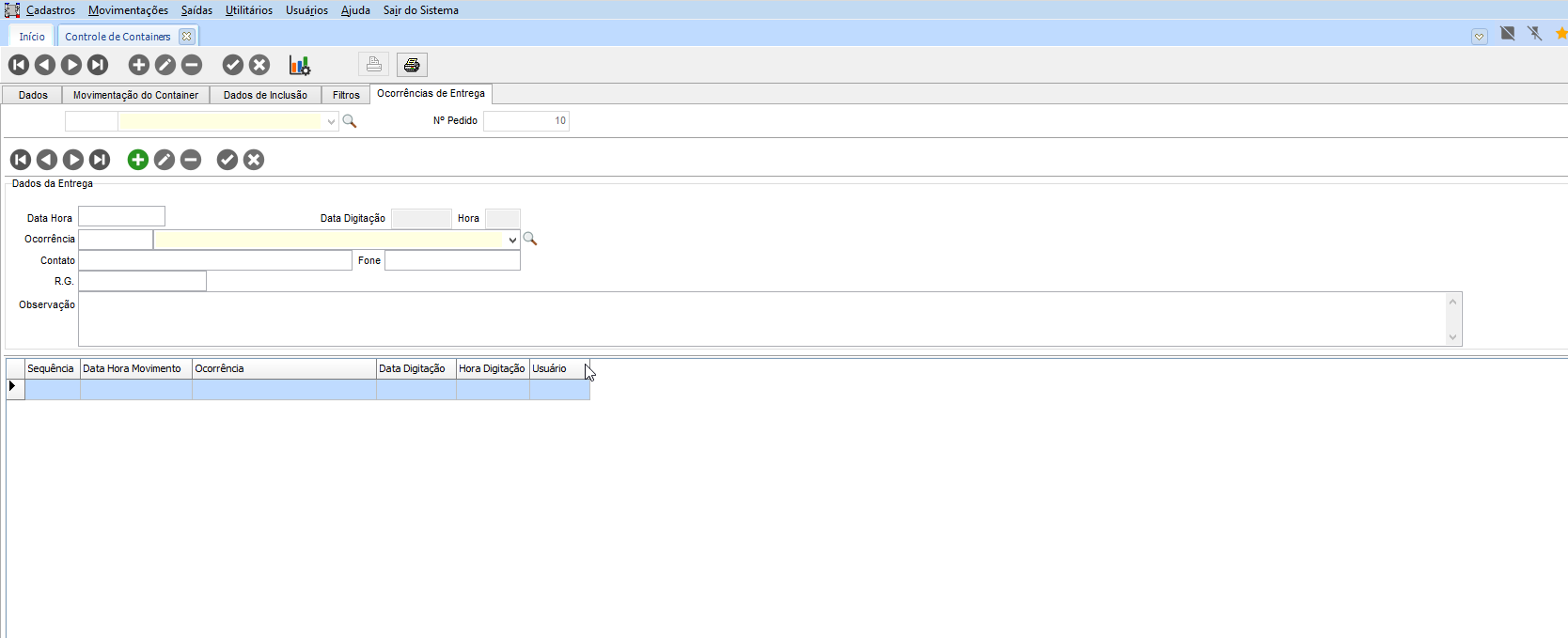1568x638 pixels.
Task: Open the Movimentações menu
Action: click(x=129, y=10)
